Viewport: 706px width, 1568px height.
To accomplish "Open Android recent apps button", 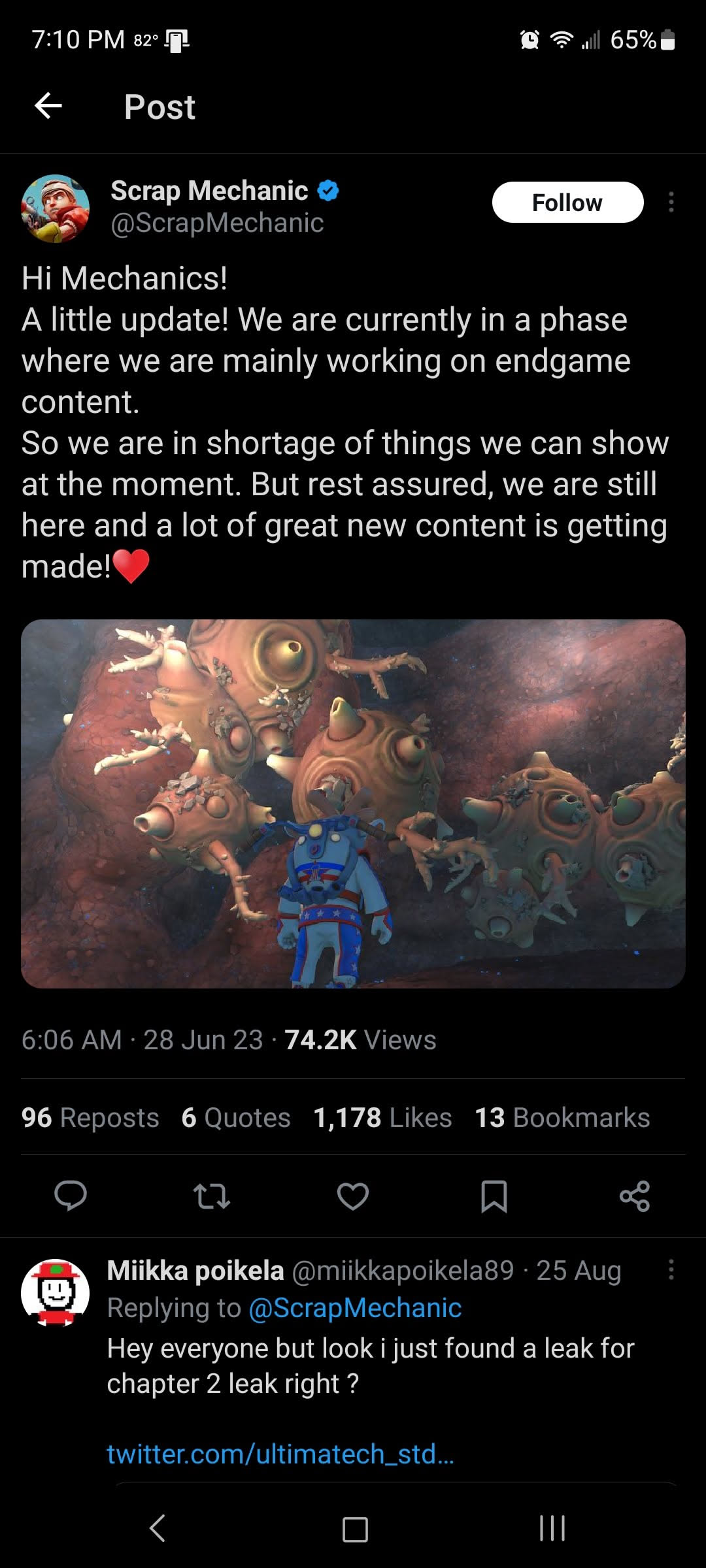I will [552, 1528].
